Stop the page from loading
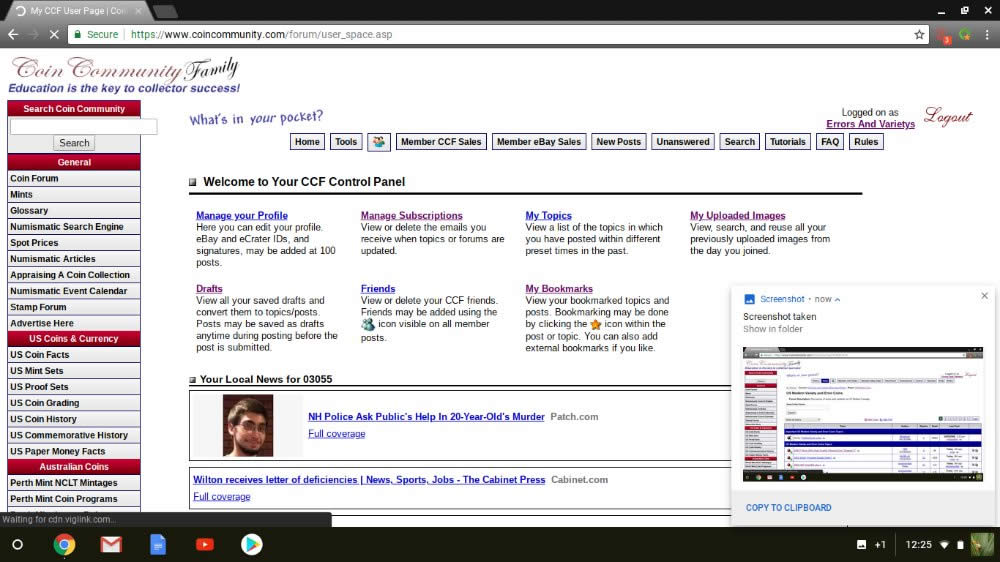This screenshot has width=1000, height=562. click(x=54, y=34)
